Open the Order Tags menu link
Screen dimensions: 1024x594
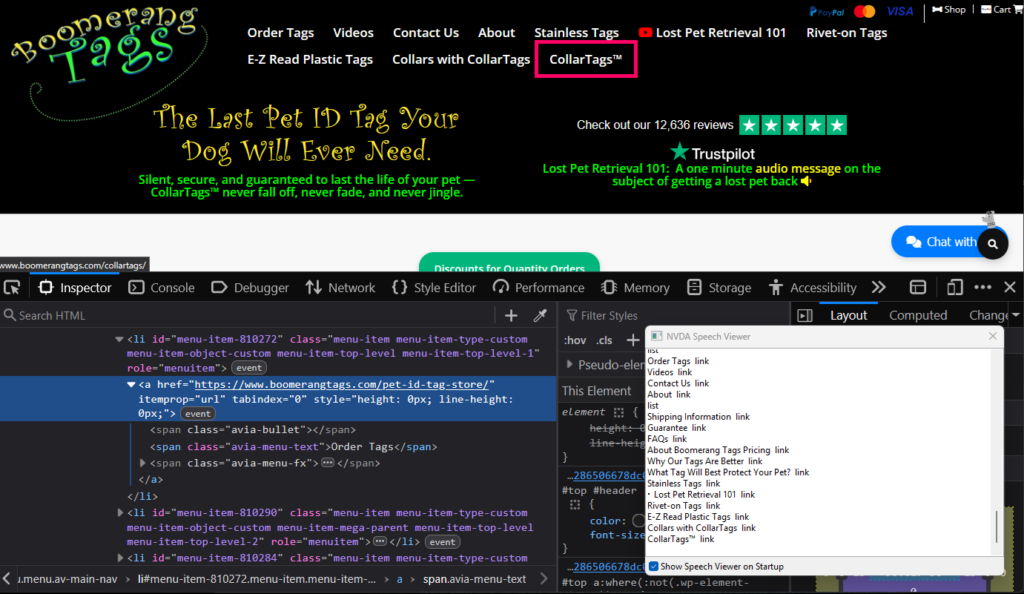click(x=280, y=33)
